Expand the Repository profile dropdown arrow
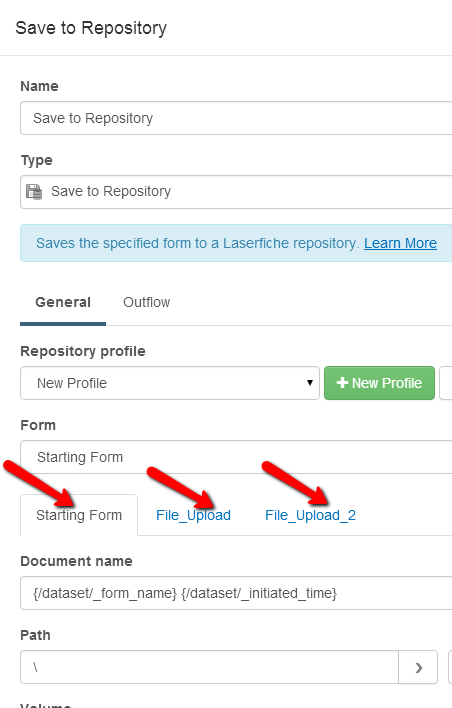 point(310,383)
